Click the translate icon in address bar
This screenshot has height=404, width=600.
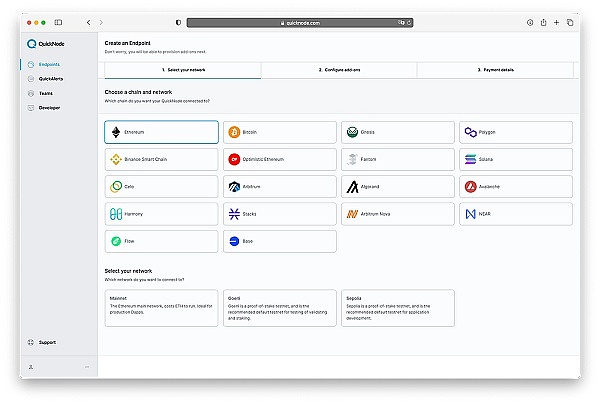pos(401,23)
